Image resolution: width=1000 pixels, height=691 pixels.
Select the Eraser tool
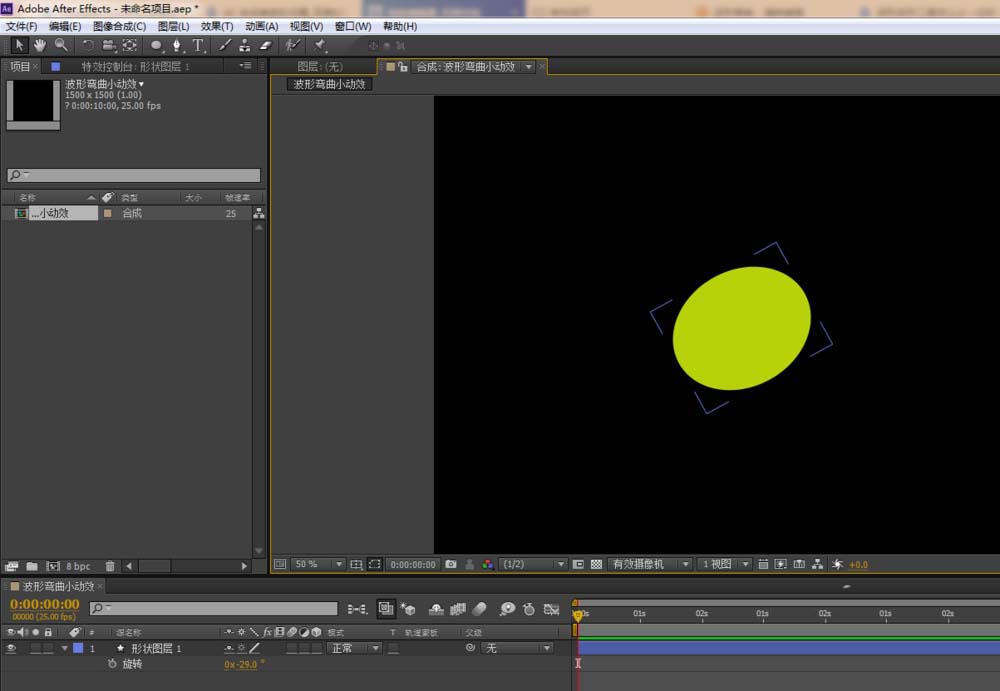pyautogui.click(x=265, y=45)
